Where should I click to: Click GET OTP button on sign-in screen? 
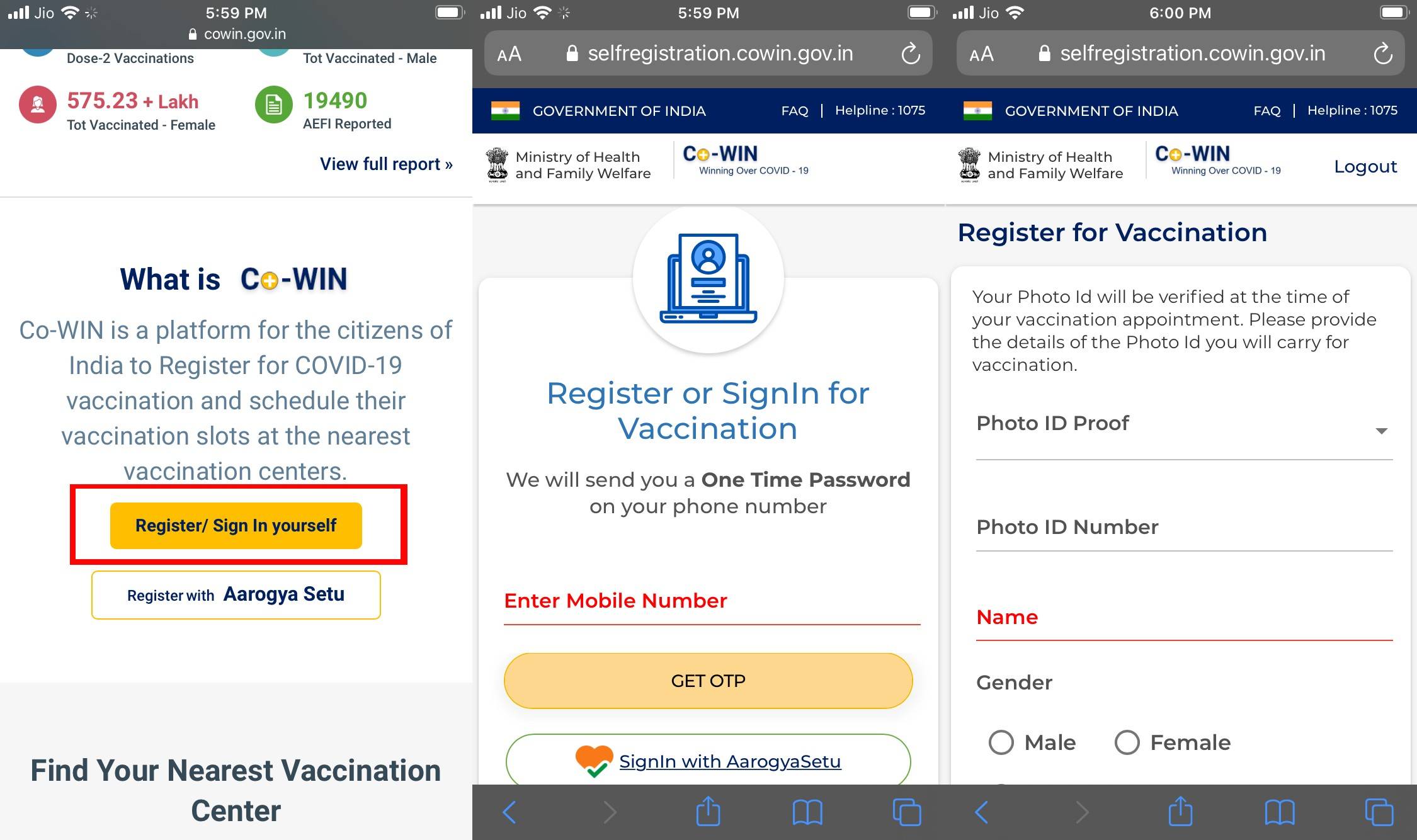click(x=709, y=681)
